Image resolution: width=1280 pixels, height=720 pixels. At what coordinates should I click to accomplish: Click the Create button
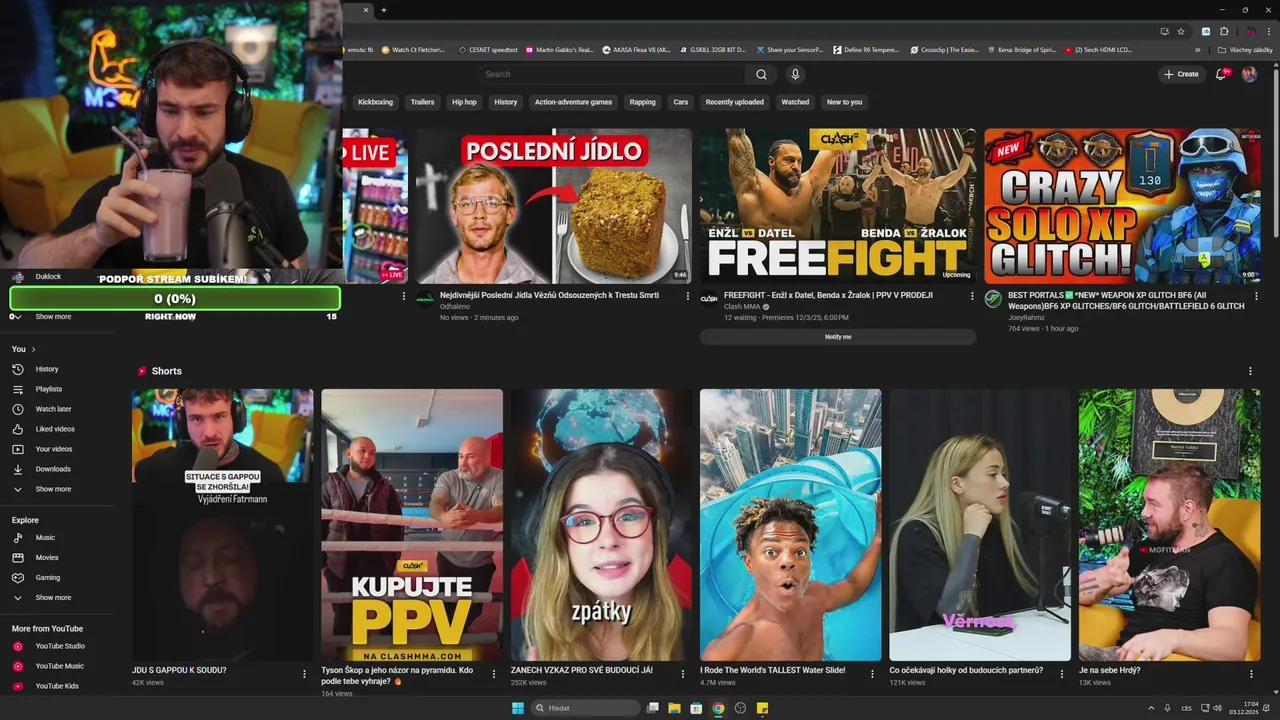tap(1181, 74)
